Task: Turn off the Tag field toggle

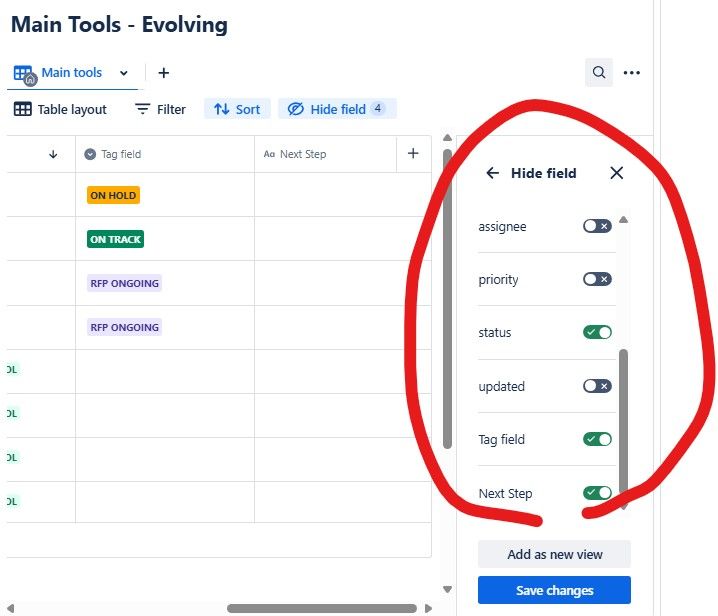Action: pyautogui.click(x=597, y=439)
